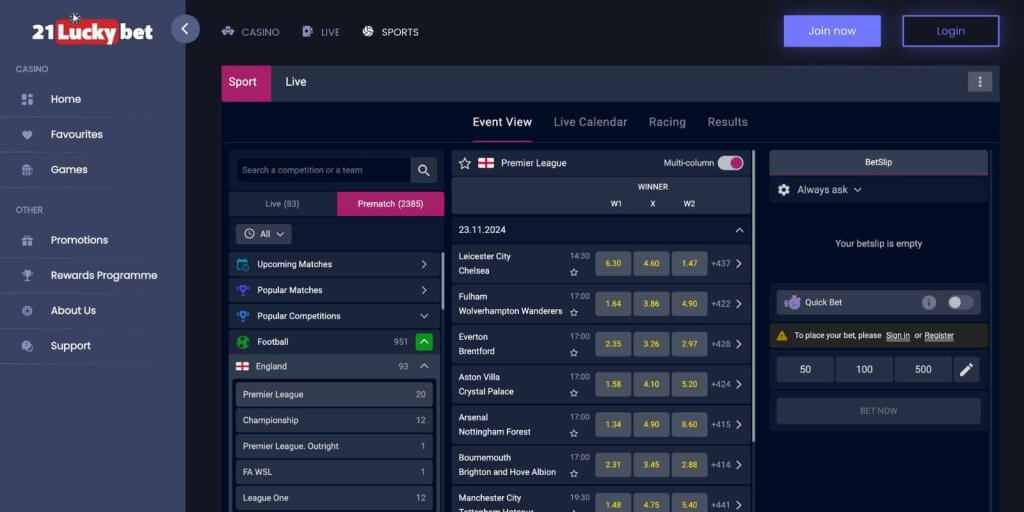Click the Register link
This screenshot has width=1024, height=512.
[939, 336]
